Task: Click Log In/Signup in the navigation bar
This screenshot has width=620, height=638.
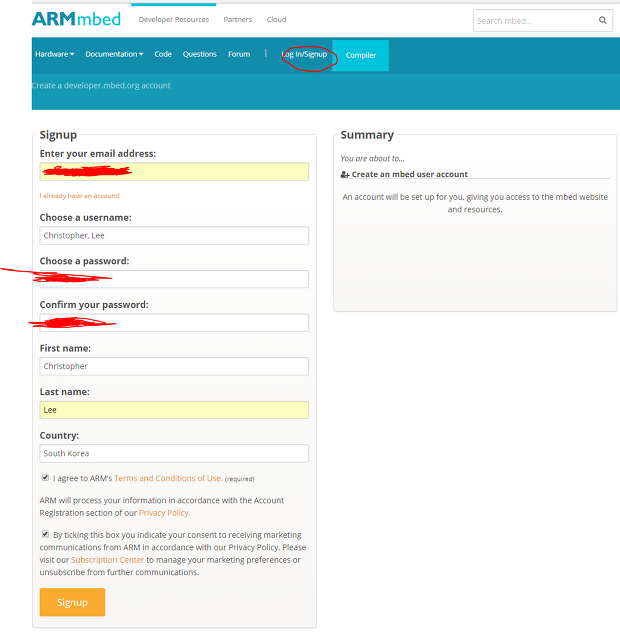Action: point(304,54)
